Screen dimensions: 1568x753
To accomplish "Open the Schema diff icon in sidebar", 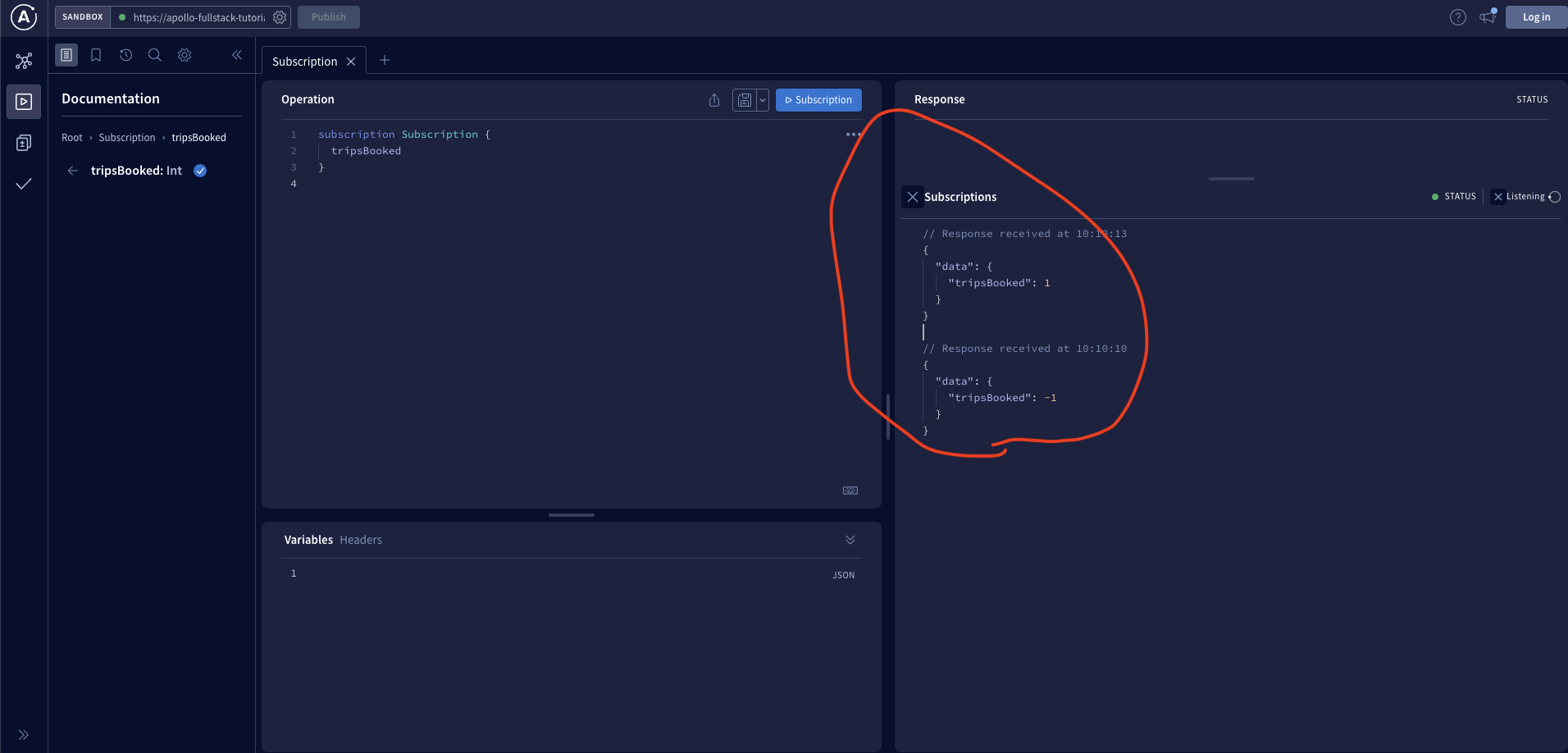I will [24, 143].
